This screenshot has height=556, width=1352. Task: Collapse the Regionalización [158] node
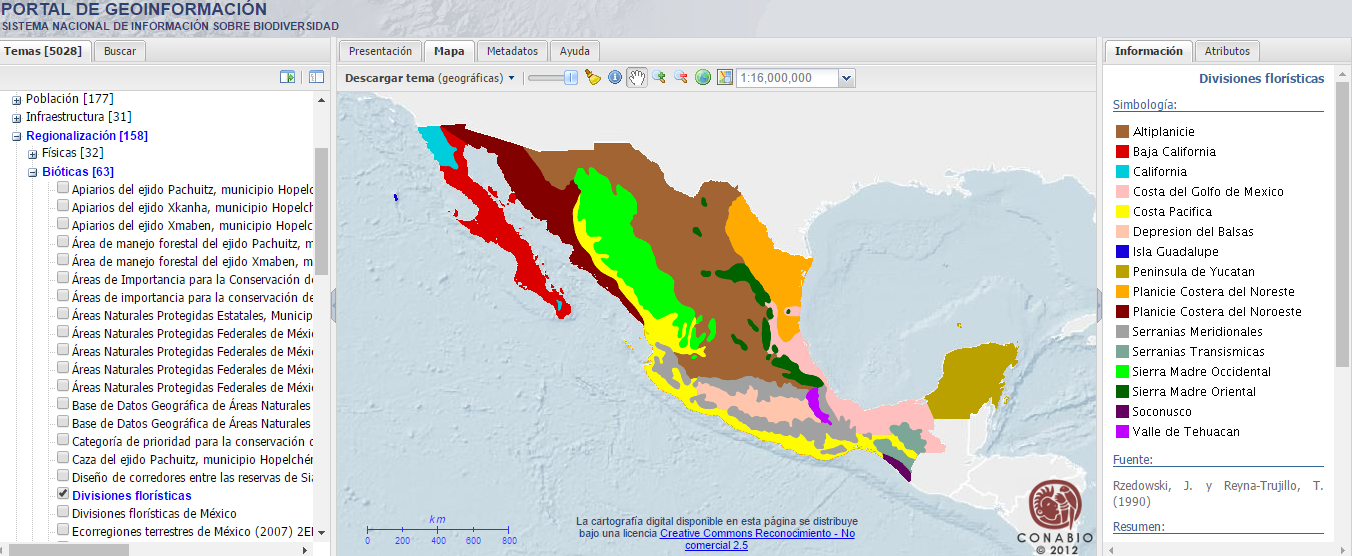point(16,136)
